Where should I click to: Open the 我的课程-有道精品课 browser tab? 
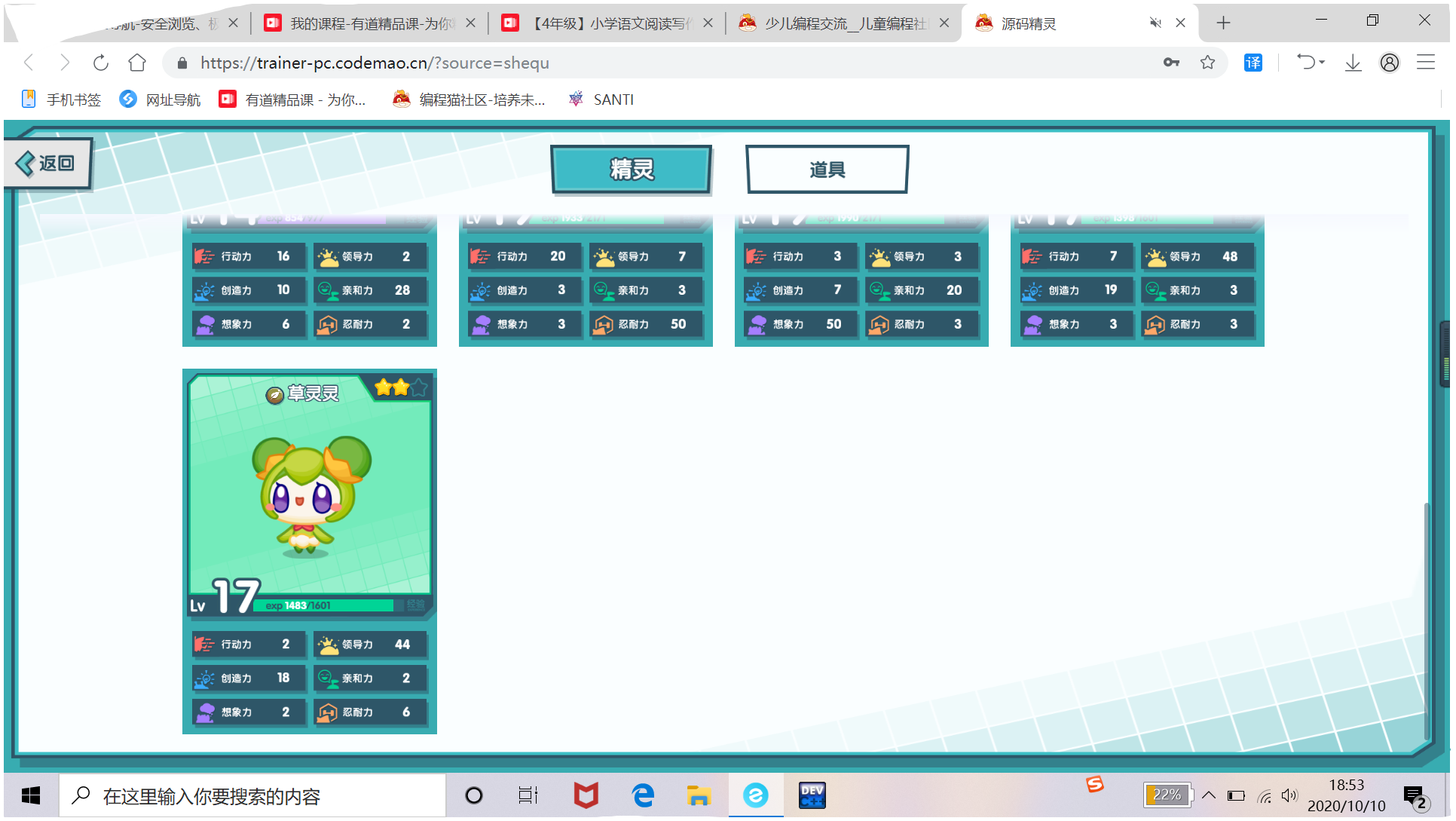coord(369,23)
